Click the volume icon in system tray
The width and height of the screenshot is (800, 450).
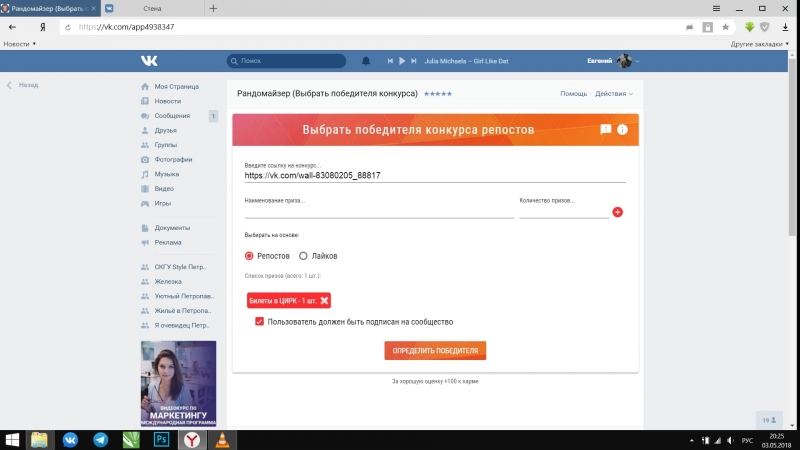pos(731,440)
